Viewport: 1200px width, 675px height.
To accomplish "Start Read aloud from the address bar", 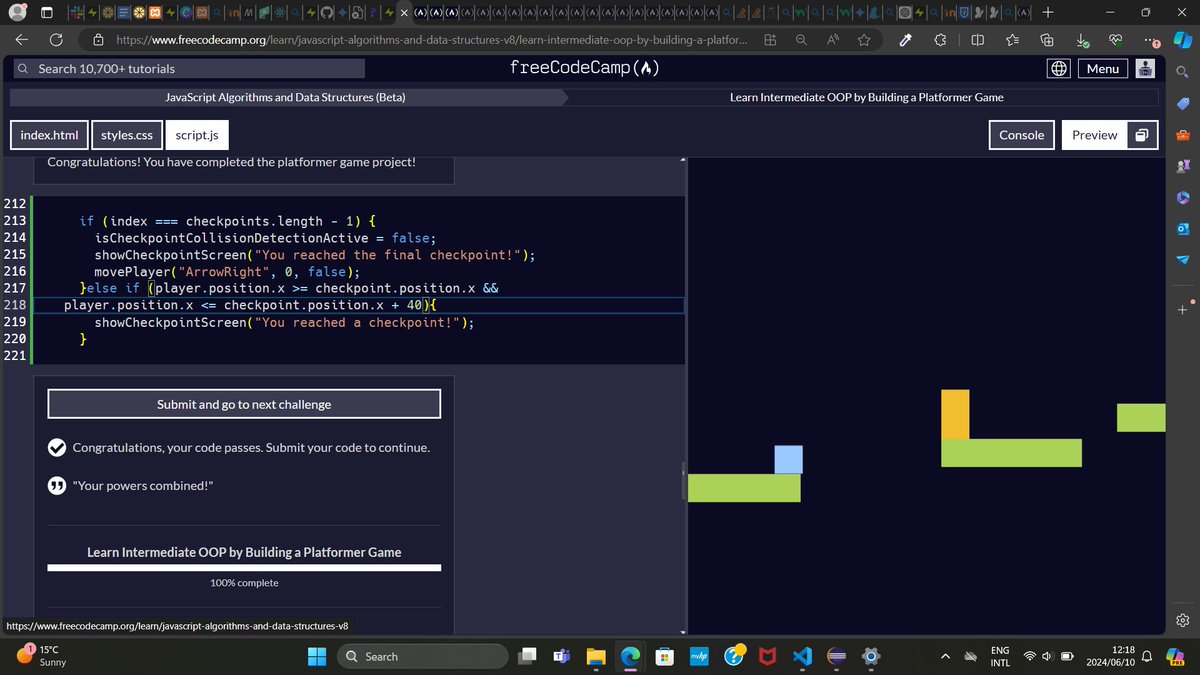I will (833, 40).
